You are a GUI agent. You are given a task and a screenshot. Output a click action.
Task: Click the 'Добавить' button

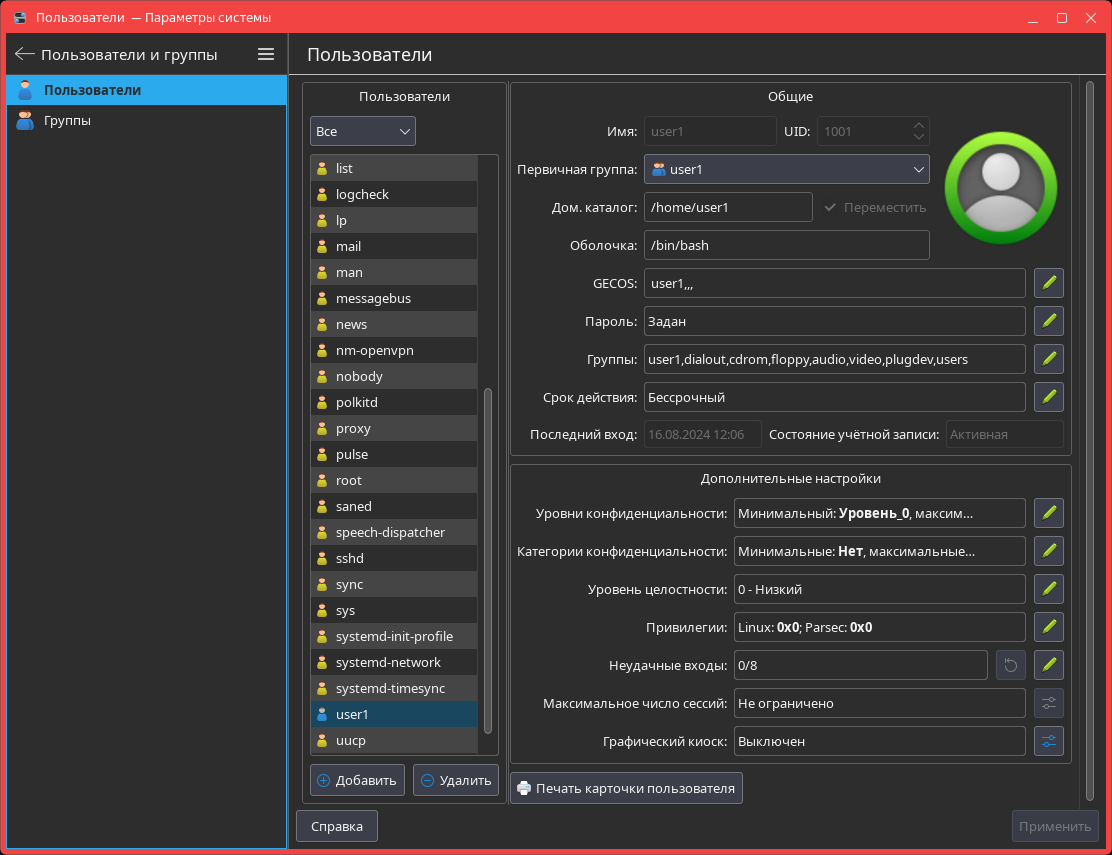click(x=357, y=781)
